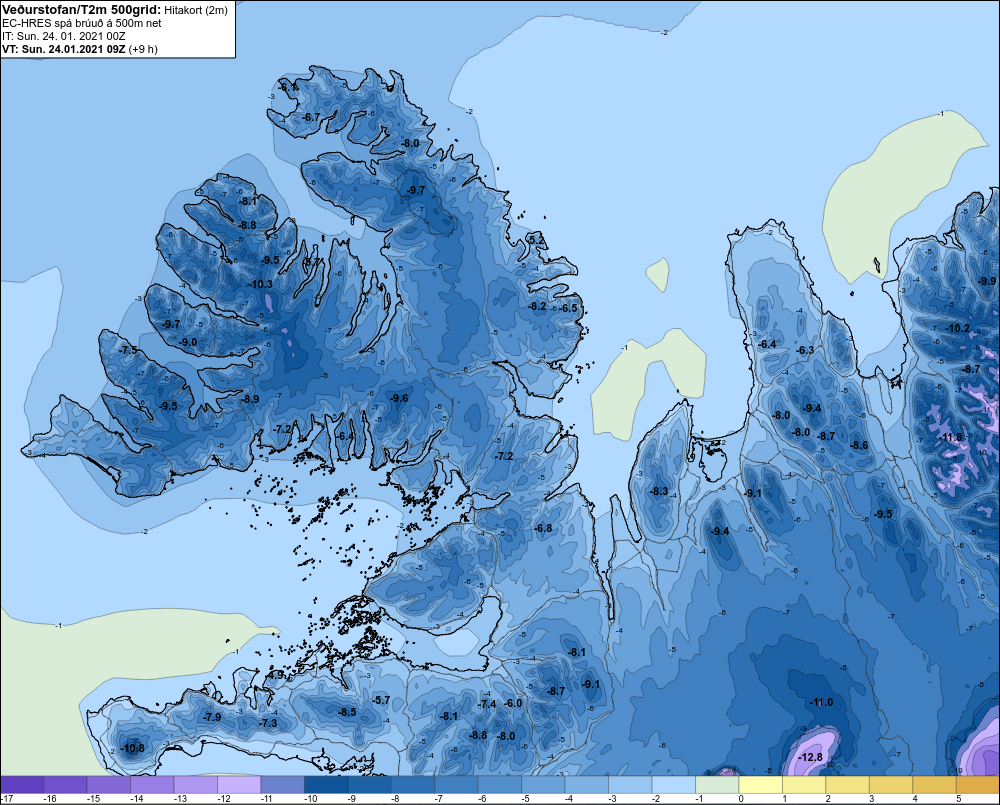
Task: Click the -9.6 temperature label
Action: click(399, 398)
